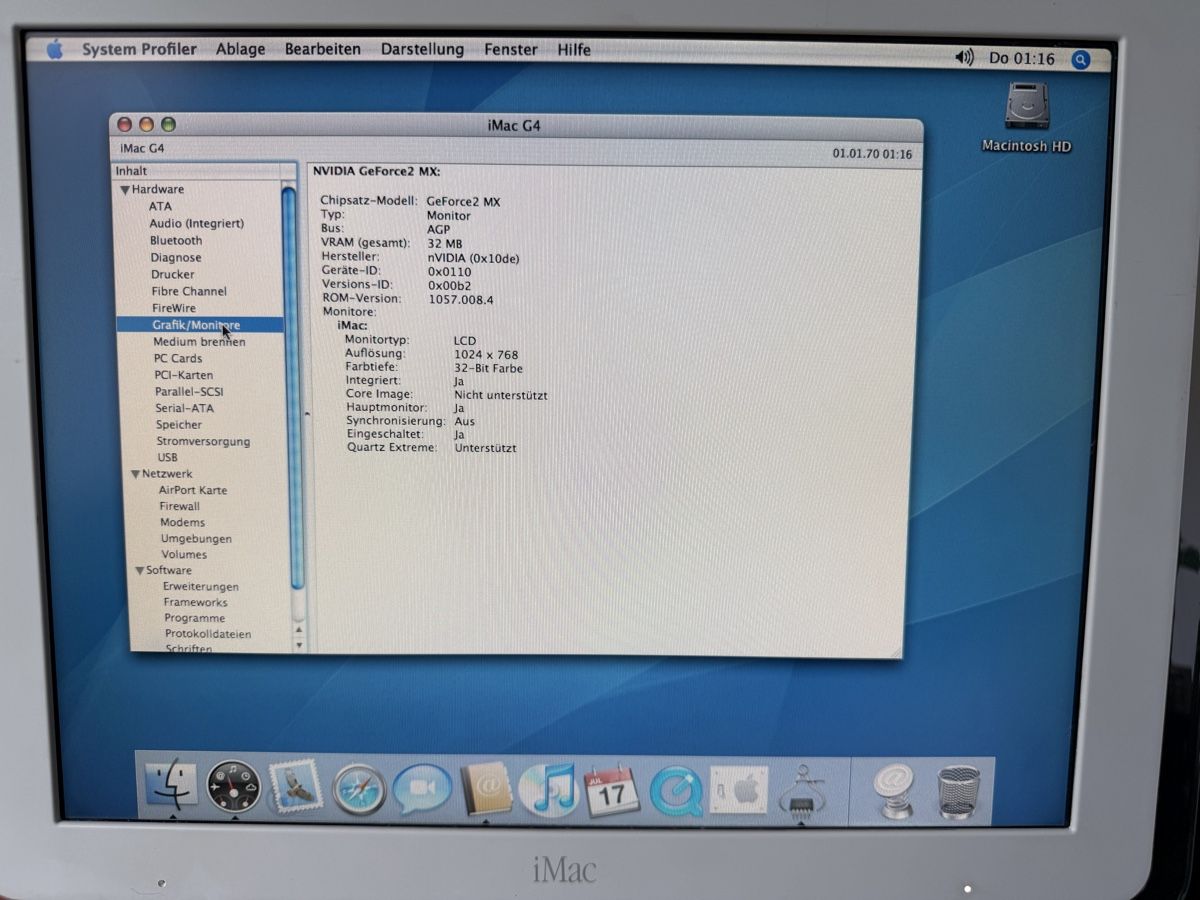1200x900 pixels.
Task: Open the Darstellung menu
Action: coord(422,49)
